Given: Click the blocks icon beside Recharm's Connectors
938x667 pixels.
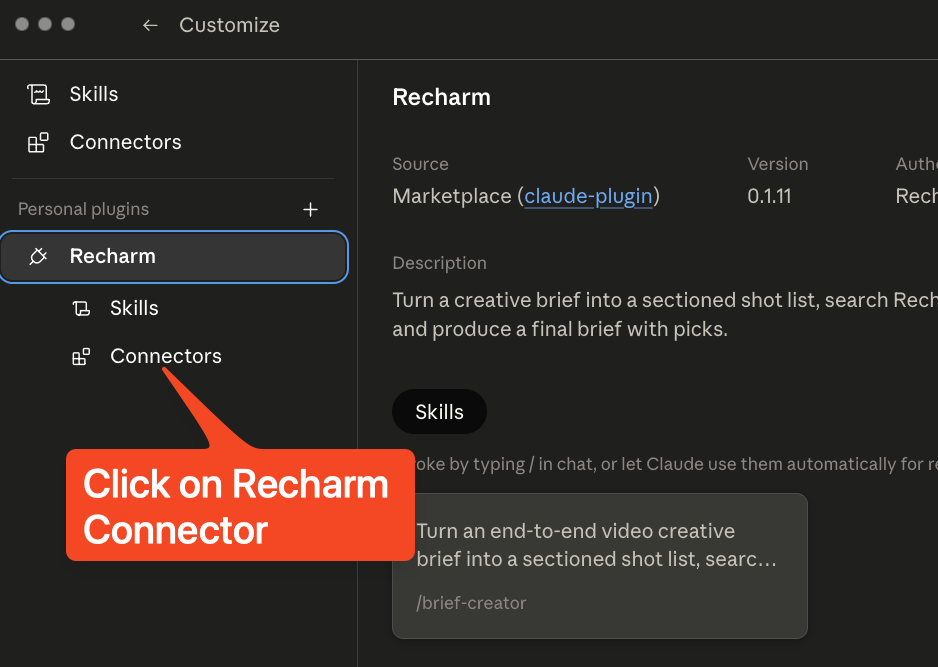Looking at the screenshot, I should 81,357.
